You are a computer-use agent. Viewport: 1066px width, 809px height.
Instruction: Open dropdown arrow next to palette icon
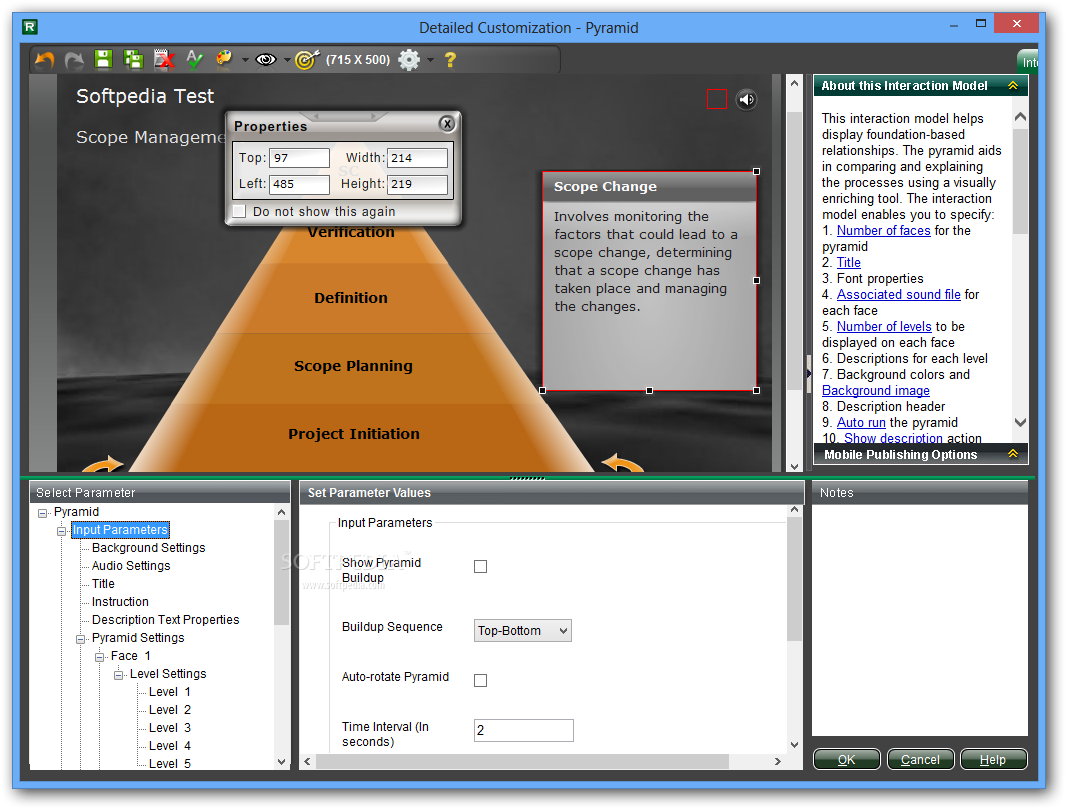click(x=245, y=61)
